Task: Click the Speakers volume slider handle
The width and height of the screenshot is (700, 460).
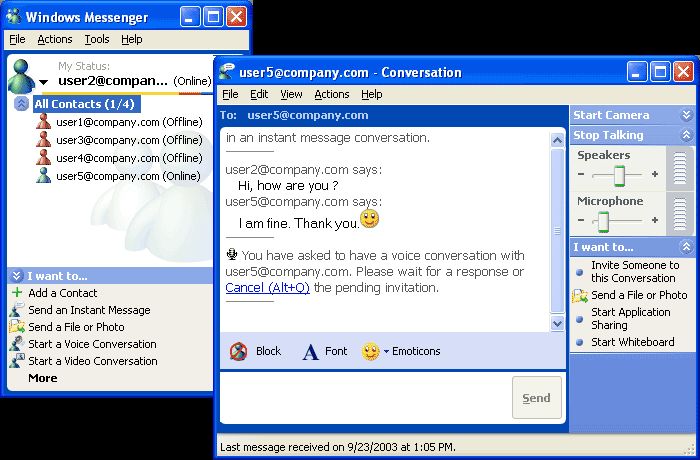Action: 619,175
